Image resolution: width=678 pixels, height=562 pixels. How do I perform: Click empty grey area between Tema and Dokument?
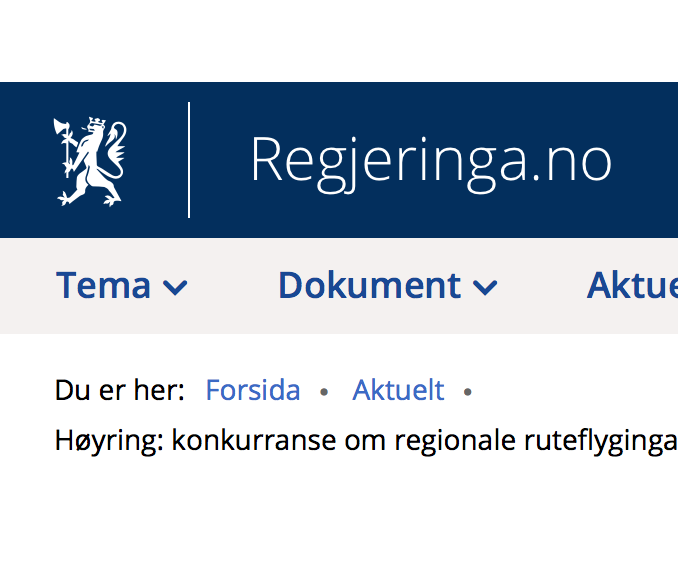click(233, 285)
